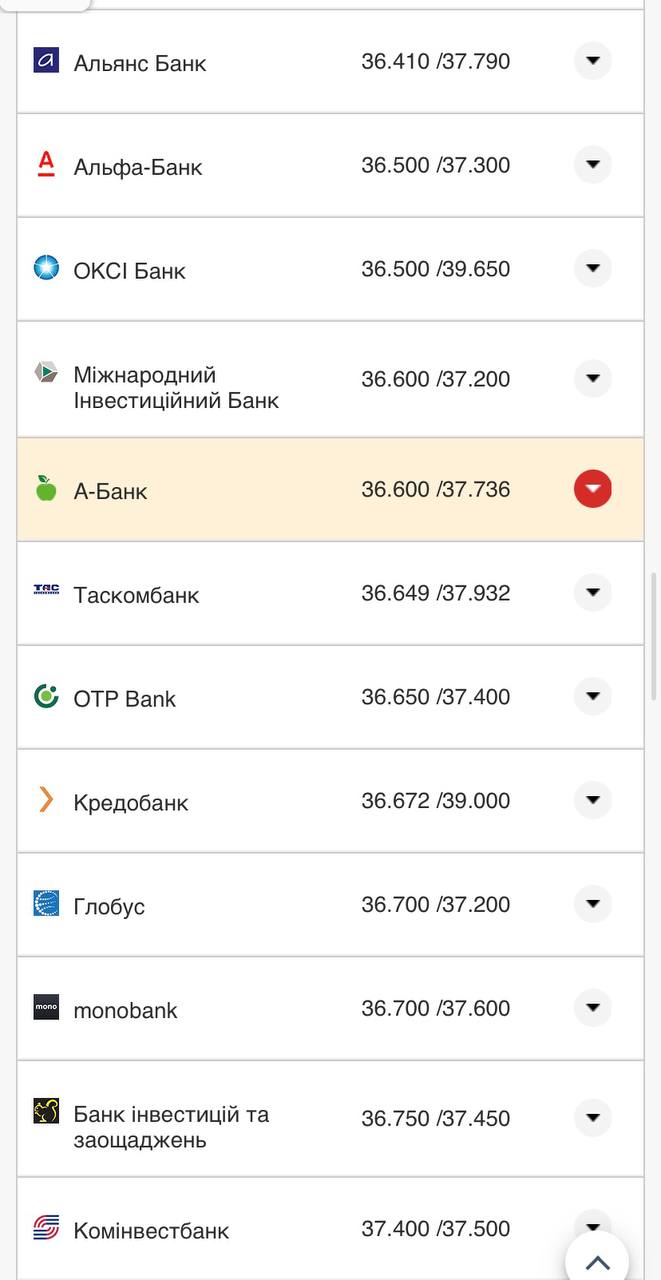The image size is (661, 1280).
Task: Click the Альянс Банк logo icon
Action: point(44,61)
